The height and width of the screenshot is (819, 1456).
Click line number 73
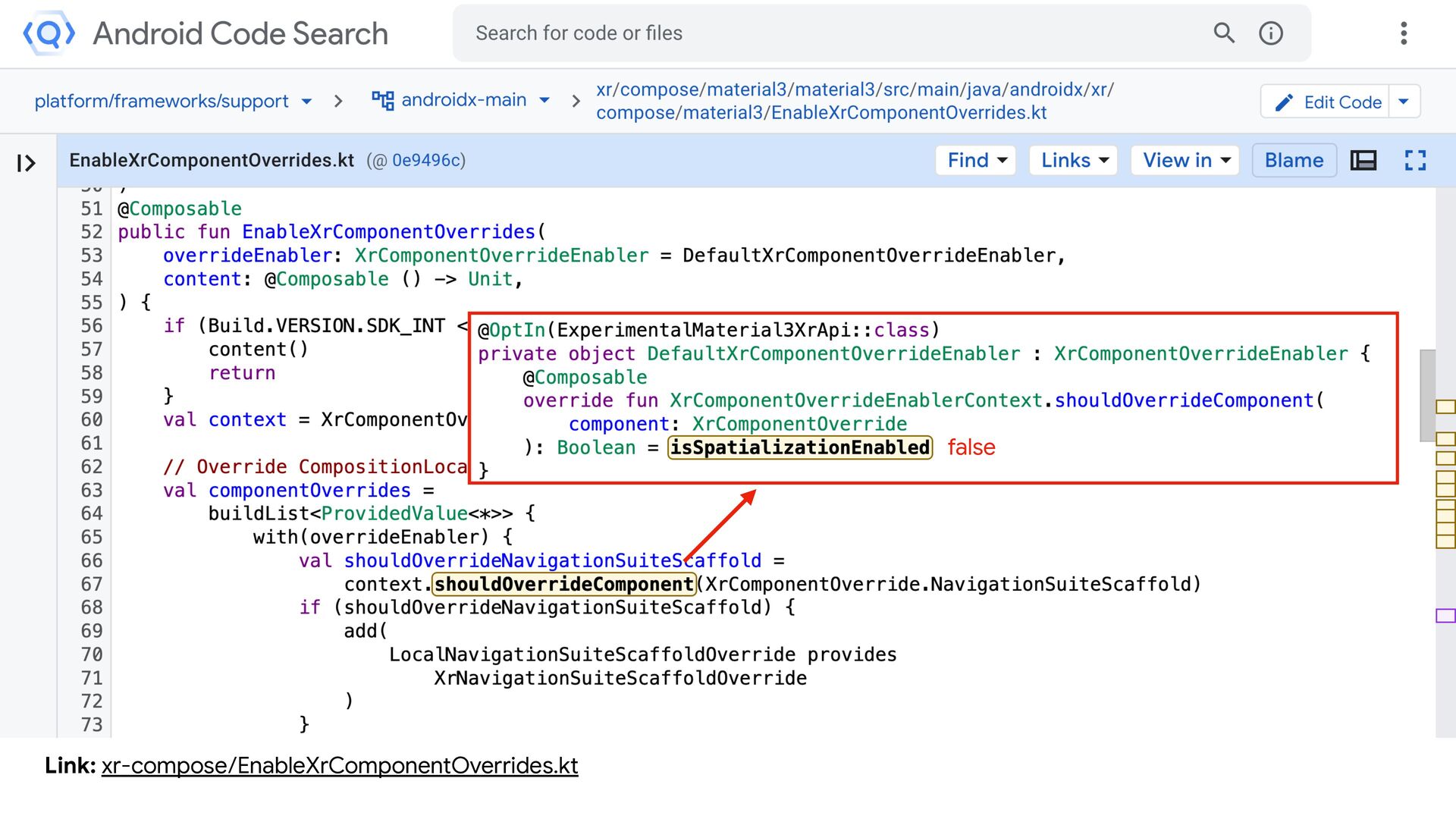point(92,725)
